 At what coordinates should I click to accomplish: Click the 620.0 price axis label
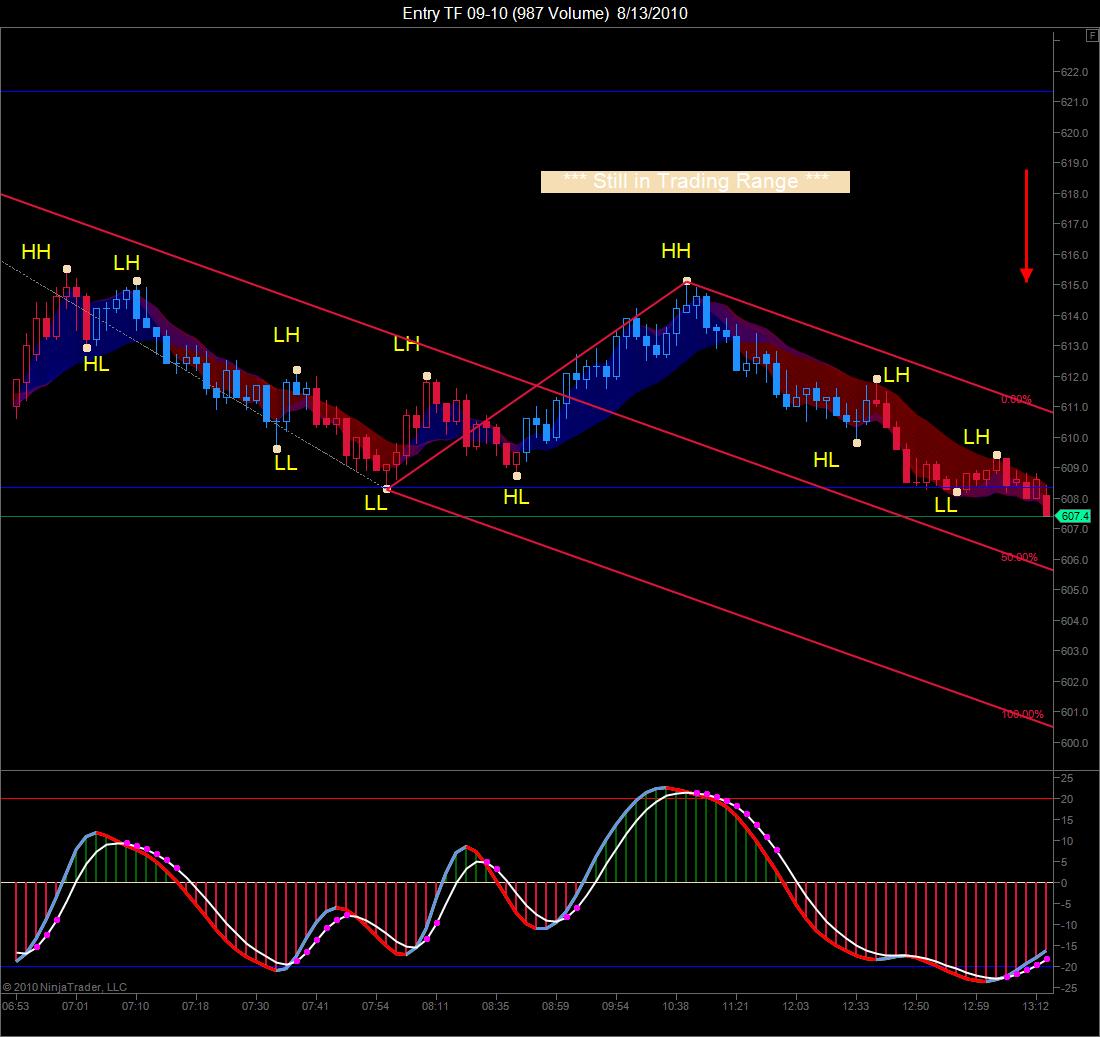click(1074, 133)
